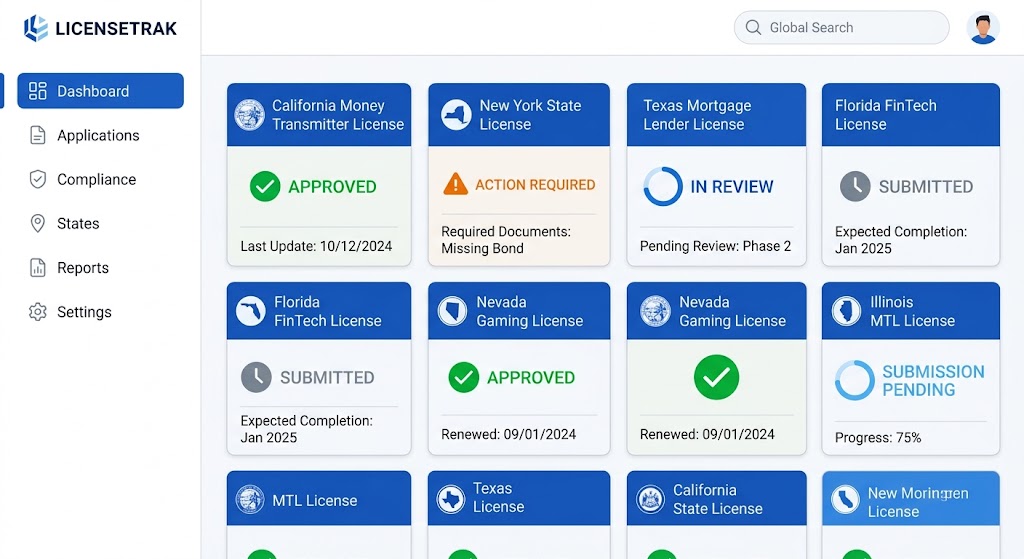The height and width of the screenshot is (559, 1024).
Task: Click the green check beside California APPROVED
Action: [265, 186]
